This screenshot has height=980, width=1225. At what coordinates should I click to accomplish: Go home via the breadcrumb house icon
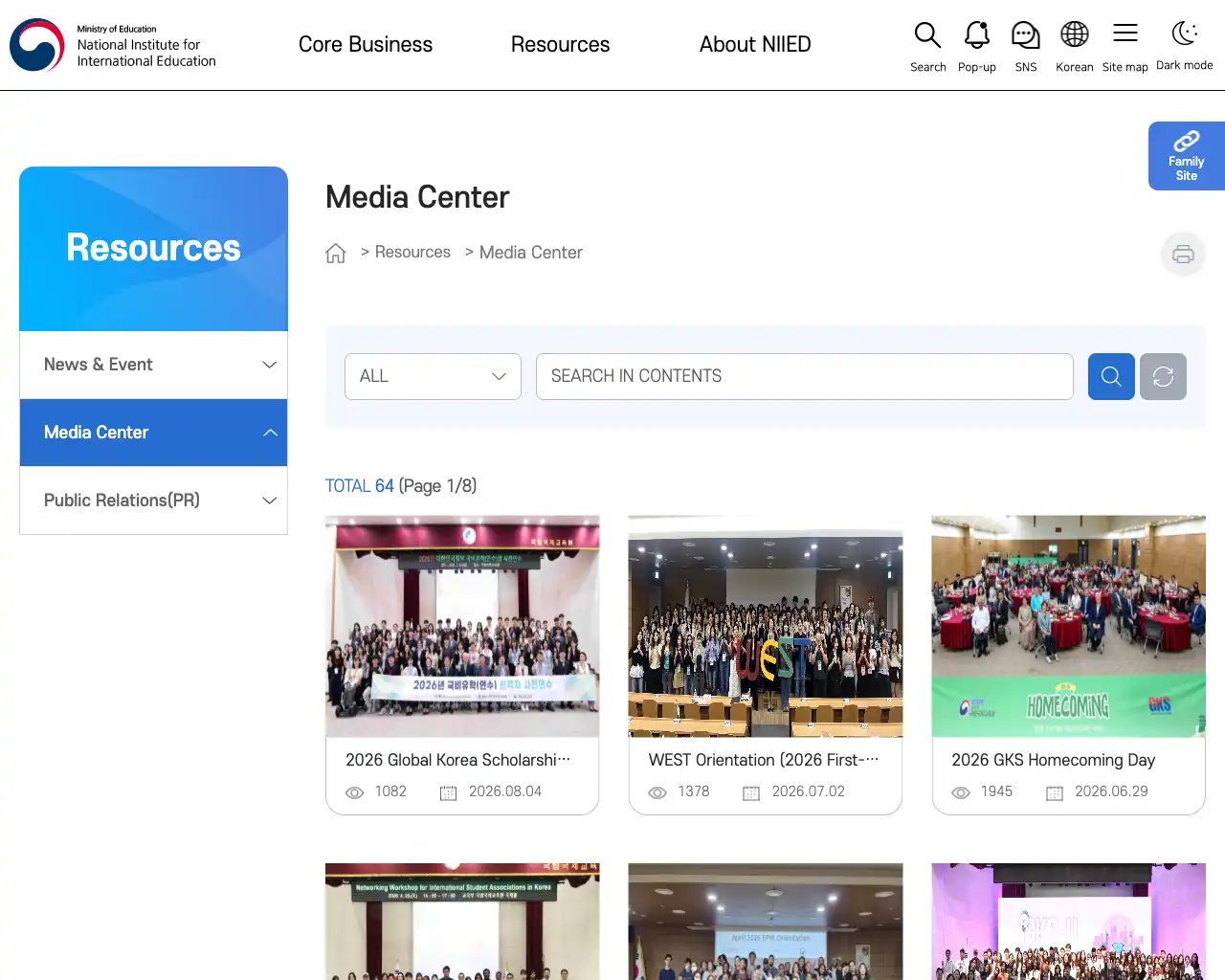click(x=336, y=253)
